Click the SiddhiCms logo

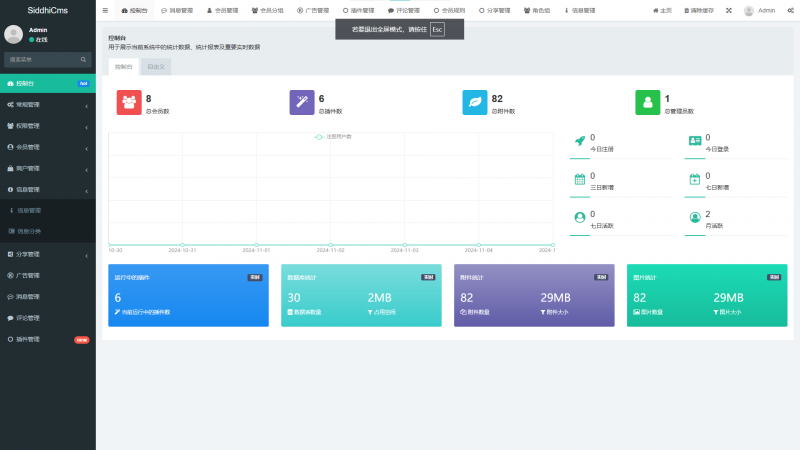click(x=47, y=10)
